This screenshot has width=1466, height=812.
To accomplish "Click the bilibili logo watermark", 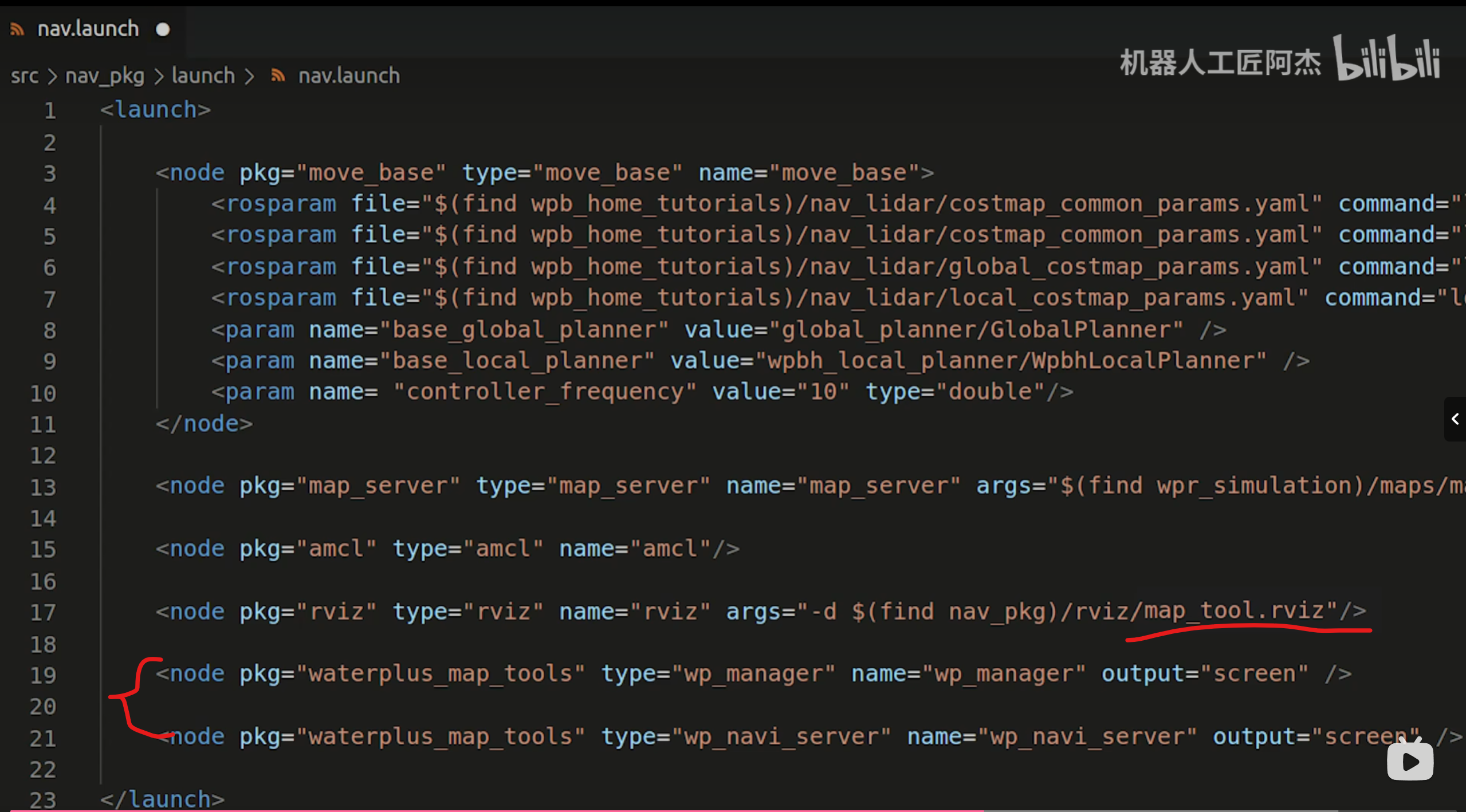I will (x=1386, y=58).
